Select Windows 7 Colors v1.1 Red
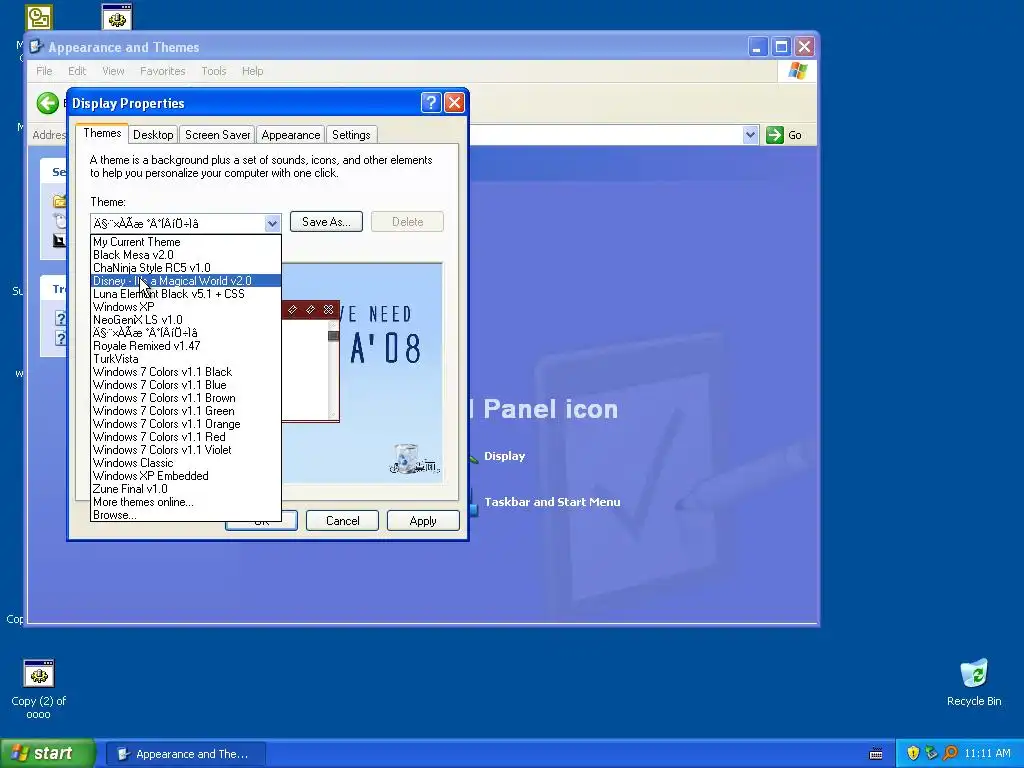The image size is (1024, 768). coord(185,438)
